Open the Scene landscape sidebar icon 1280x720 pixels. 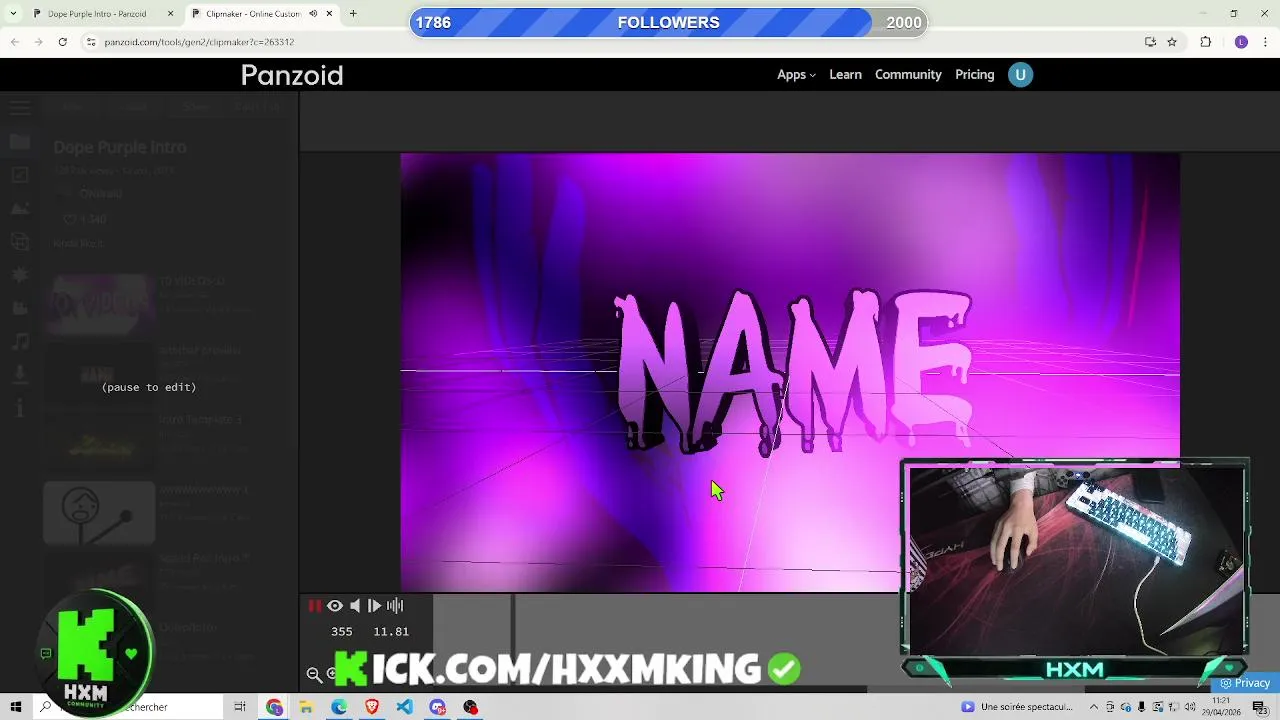(x=20, y=208)
